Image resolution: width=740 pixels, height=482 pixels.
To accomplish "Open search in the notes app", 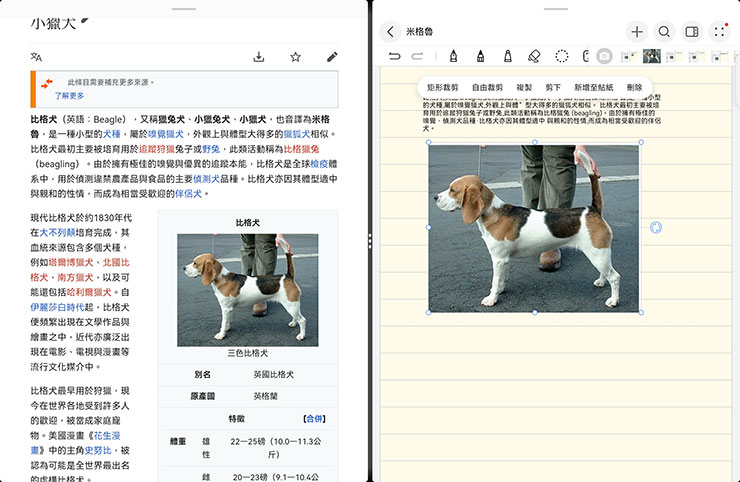I will 664,32.
